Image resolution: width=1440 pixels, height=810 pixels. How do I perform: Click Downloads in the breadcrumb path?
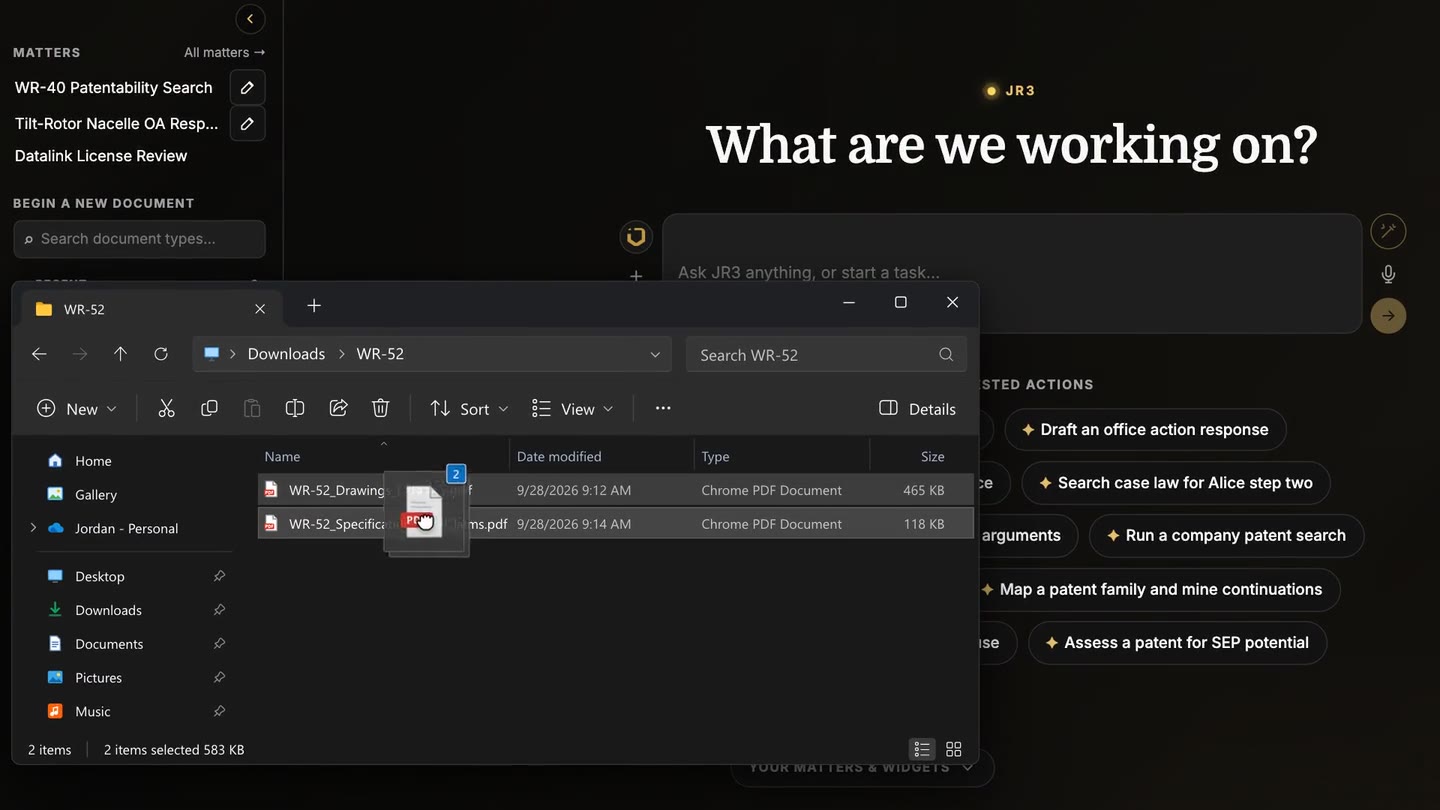click(x=286, y=354)
